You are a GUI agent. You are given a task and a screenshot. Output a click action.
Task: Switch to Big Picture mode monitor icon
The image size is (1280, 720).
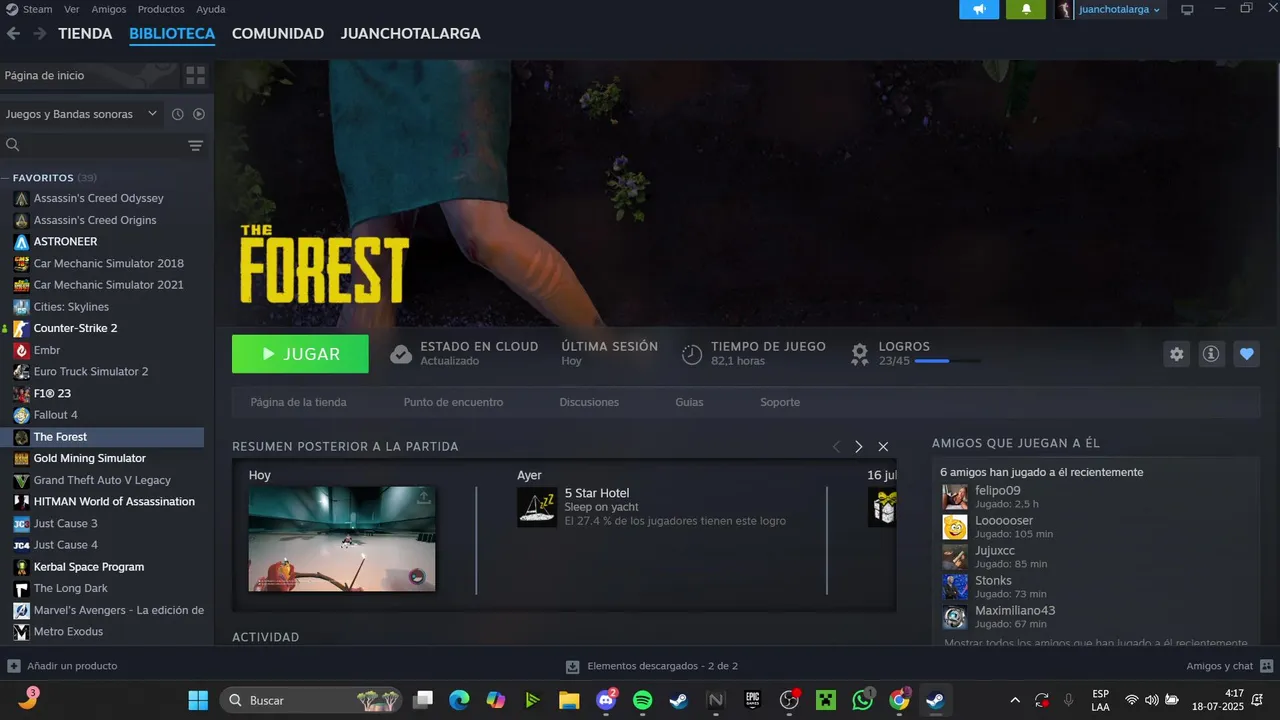click(x=1187, y=10)
